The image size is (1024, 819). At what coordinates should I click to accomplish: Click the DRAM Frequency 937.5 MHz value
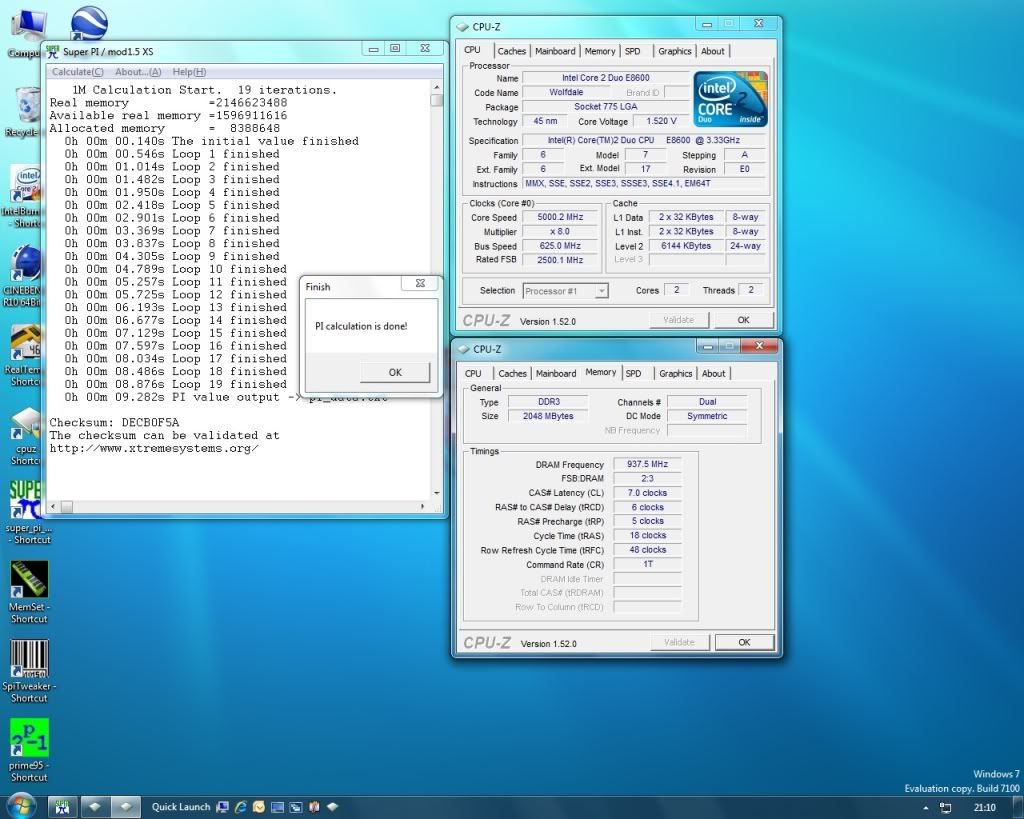(x=647, y=464)
